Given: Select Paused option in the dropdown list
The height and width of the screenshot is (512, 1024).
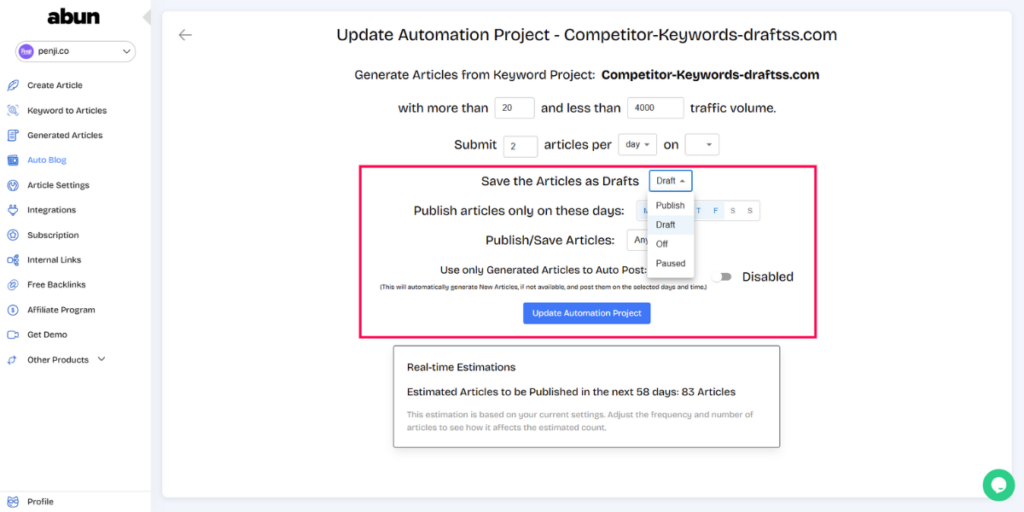Looking at the screenshot, I should pyautogui.click(x=670, y=263).
